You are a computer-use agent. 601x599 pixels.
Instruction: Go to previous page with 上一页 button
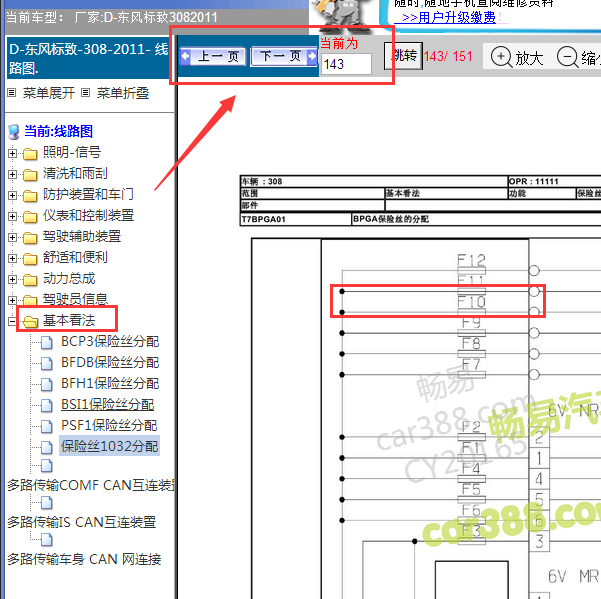213,56
